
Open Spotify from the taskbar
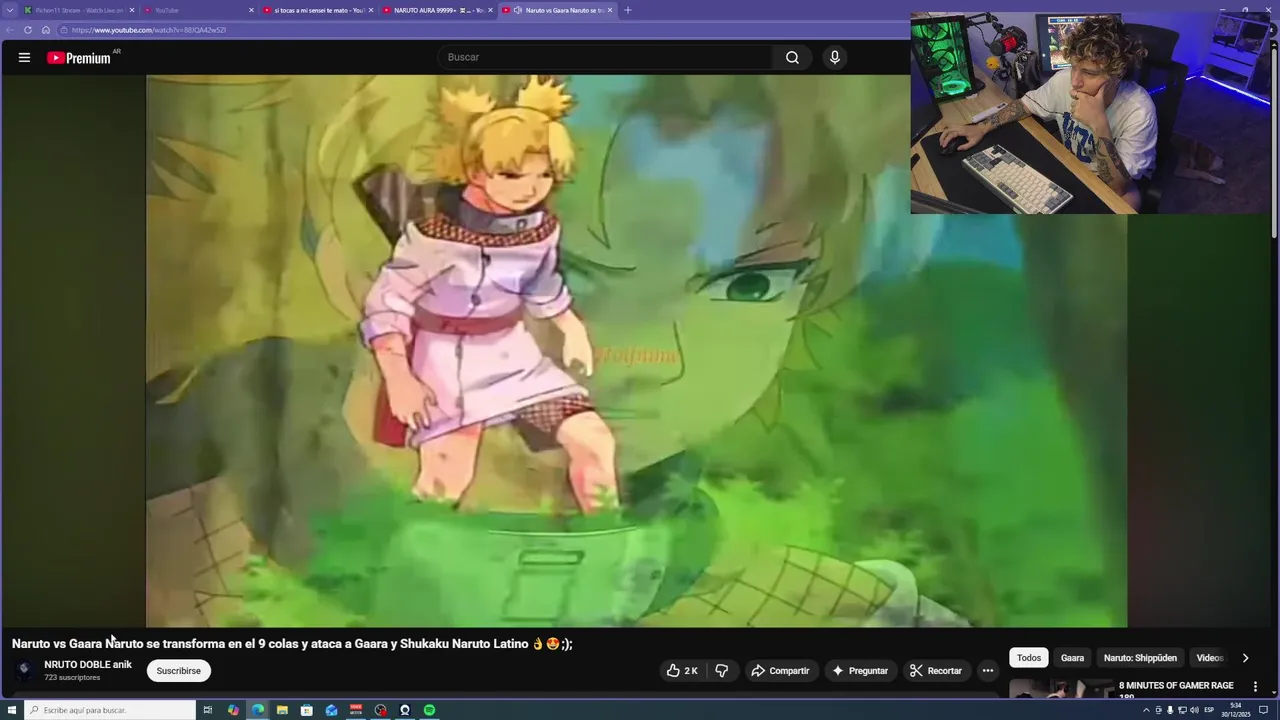coord(429,710)
